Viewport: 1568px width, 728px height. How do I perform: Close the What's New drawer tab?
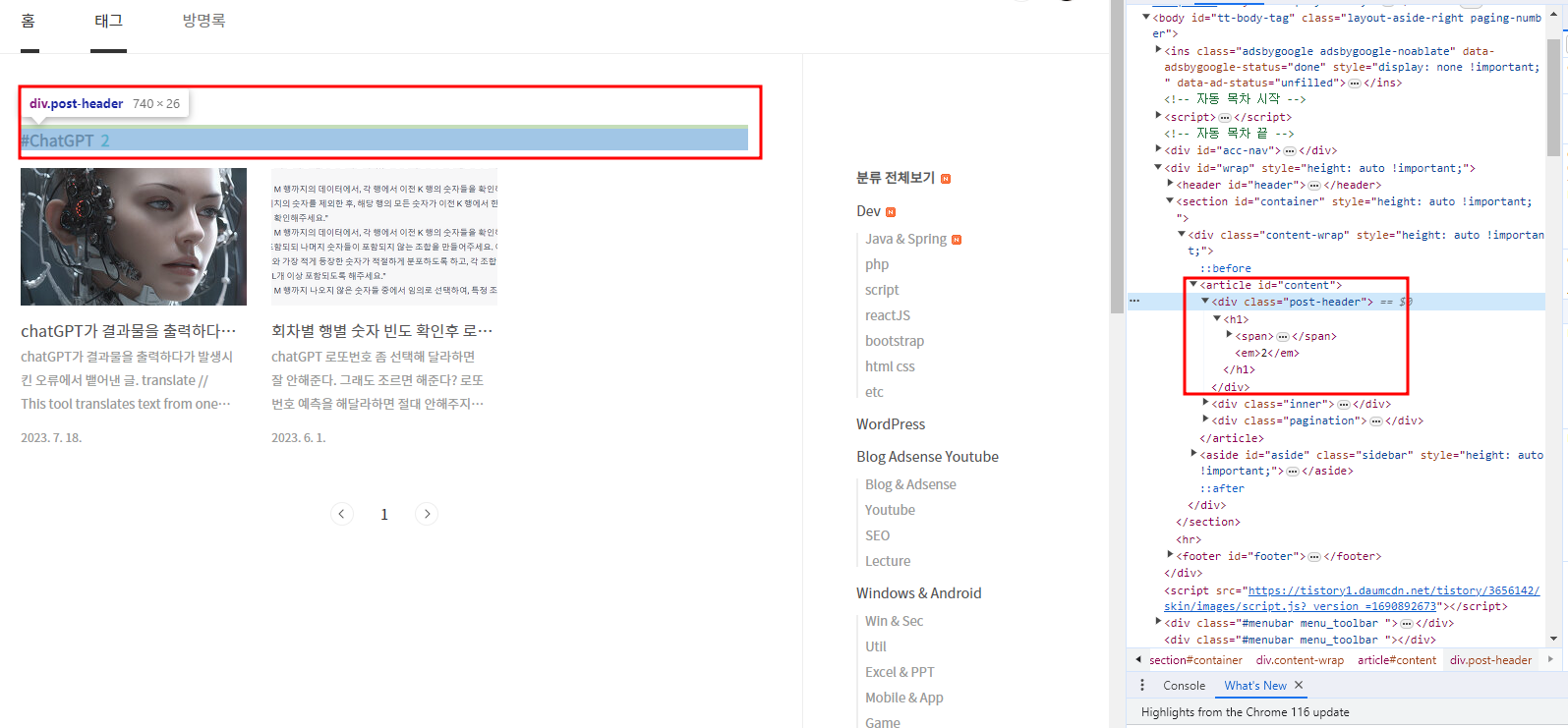(x=1299, y=686)
